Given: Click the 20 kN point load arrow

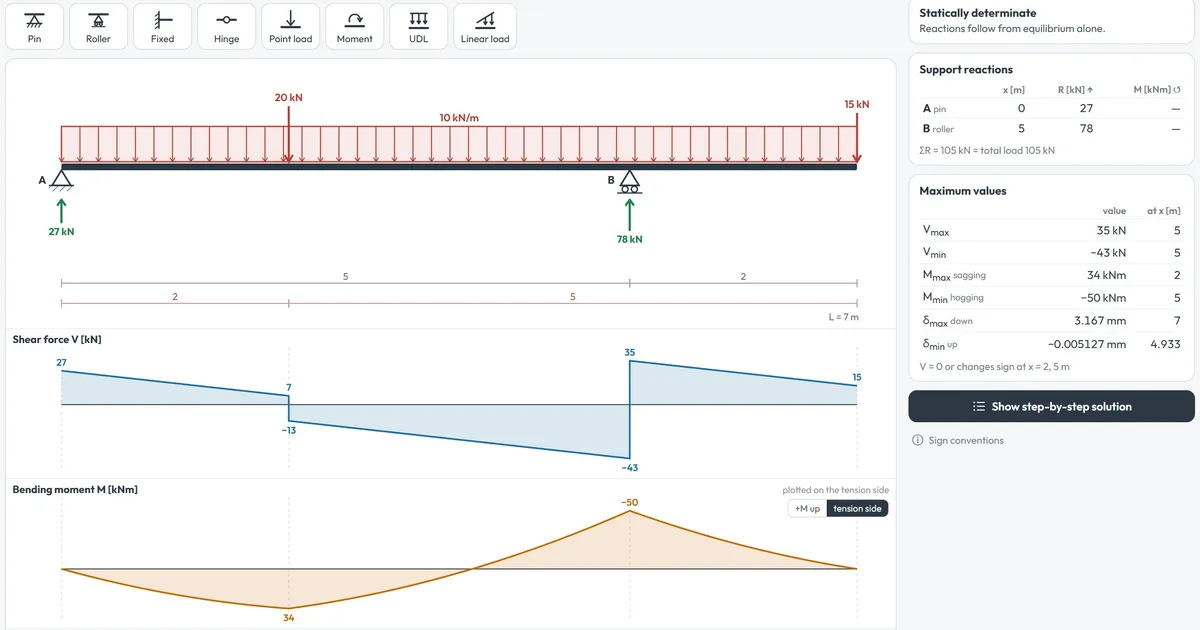Looking at the screenshot, I should click(x=289, y=134).
